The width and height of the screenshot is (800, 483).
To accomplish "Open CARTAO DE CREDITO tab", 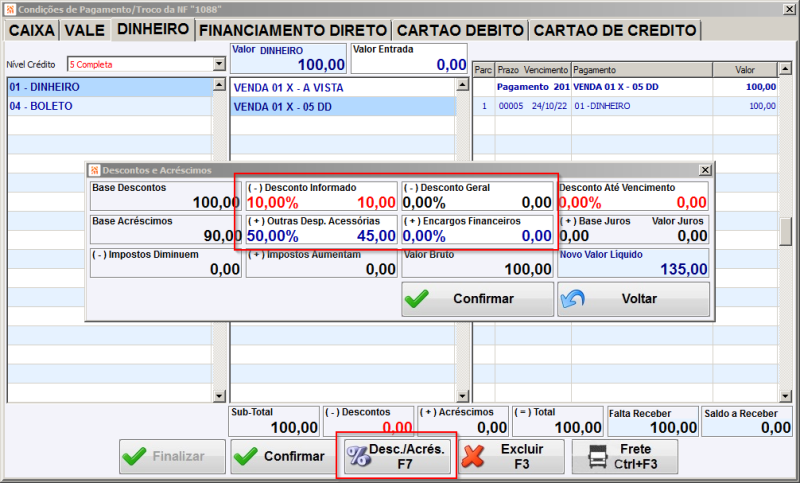I will point(615,30).
